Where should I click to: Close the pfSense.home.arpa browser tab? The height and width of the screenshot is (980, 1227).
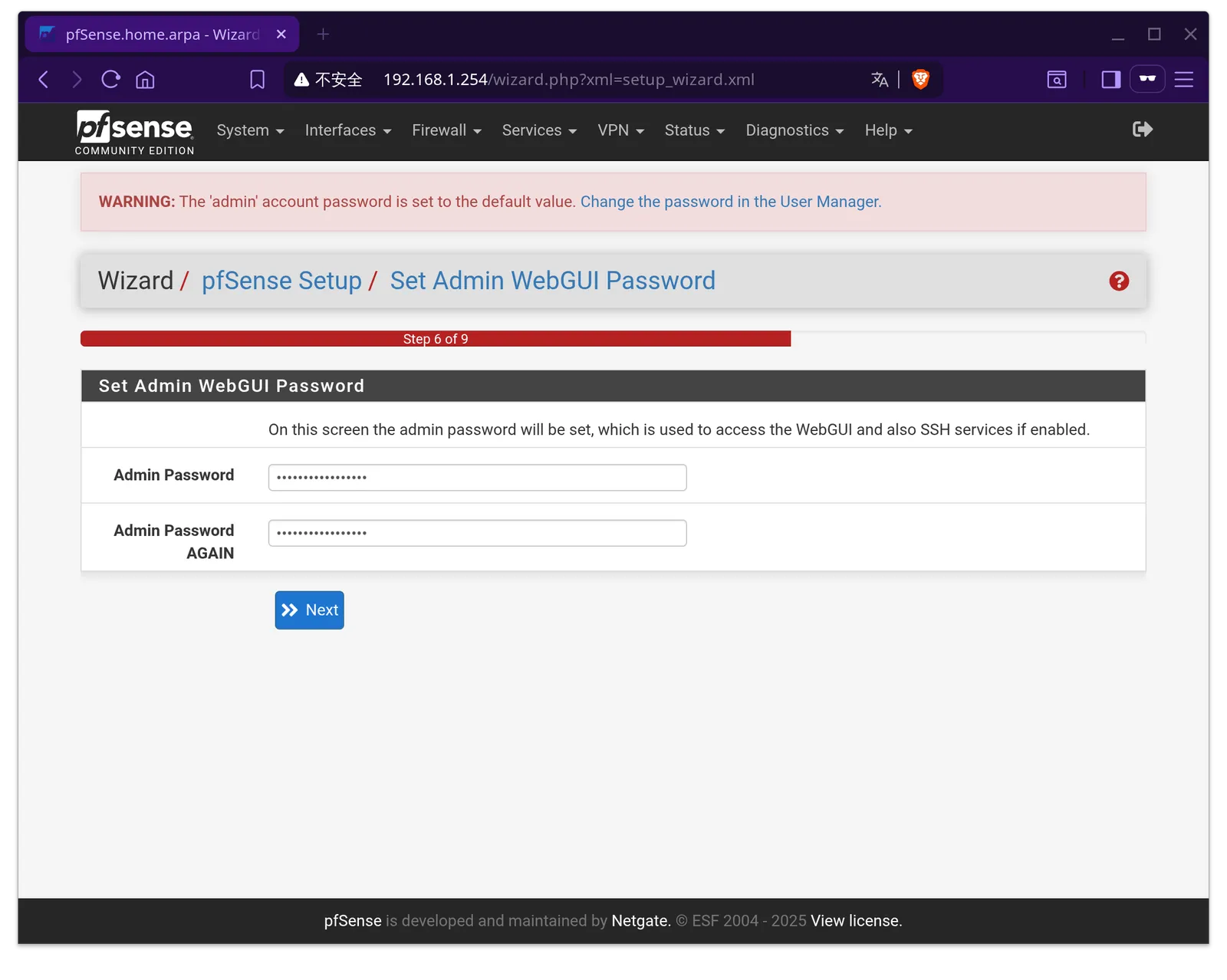pyautogui.click(x=281, y=35)
